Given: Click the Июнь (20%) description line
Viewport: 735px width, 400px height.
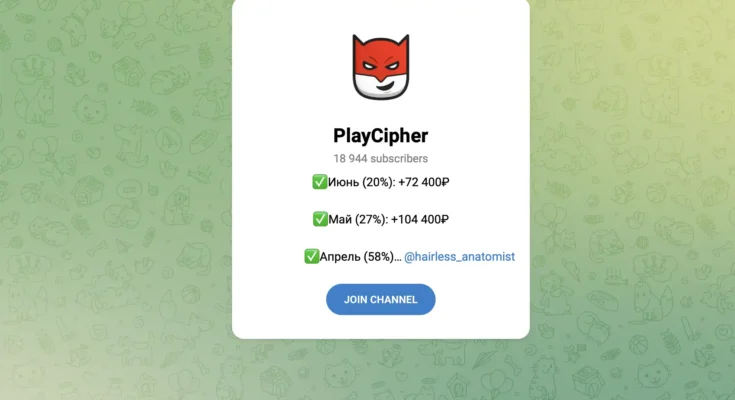Looking at the screenshot, I should 381,182.
